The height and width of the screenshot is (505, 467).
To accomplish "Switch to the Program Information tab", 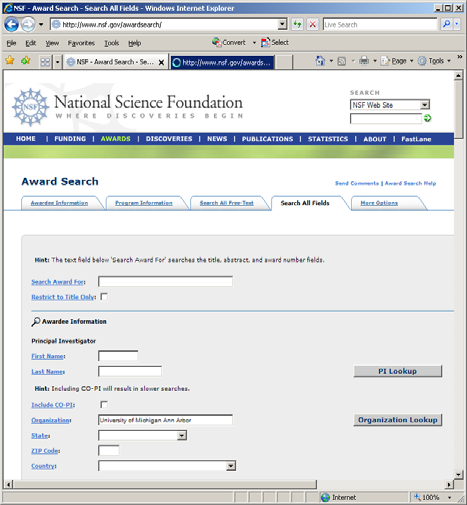I will [144, 203].
